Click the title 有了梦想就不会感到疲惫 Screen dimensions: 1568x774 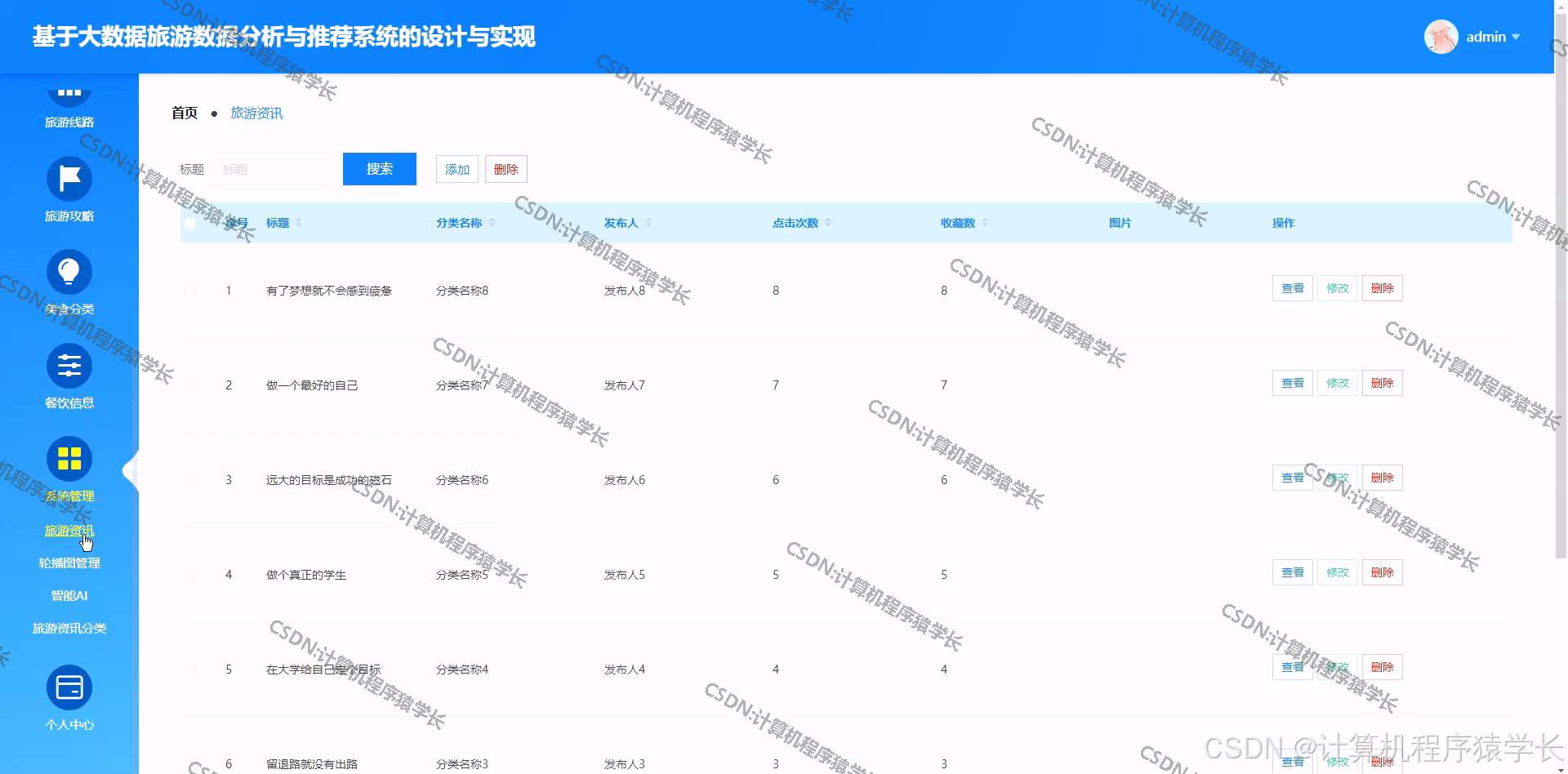pos(329,291)
